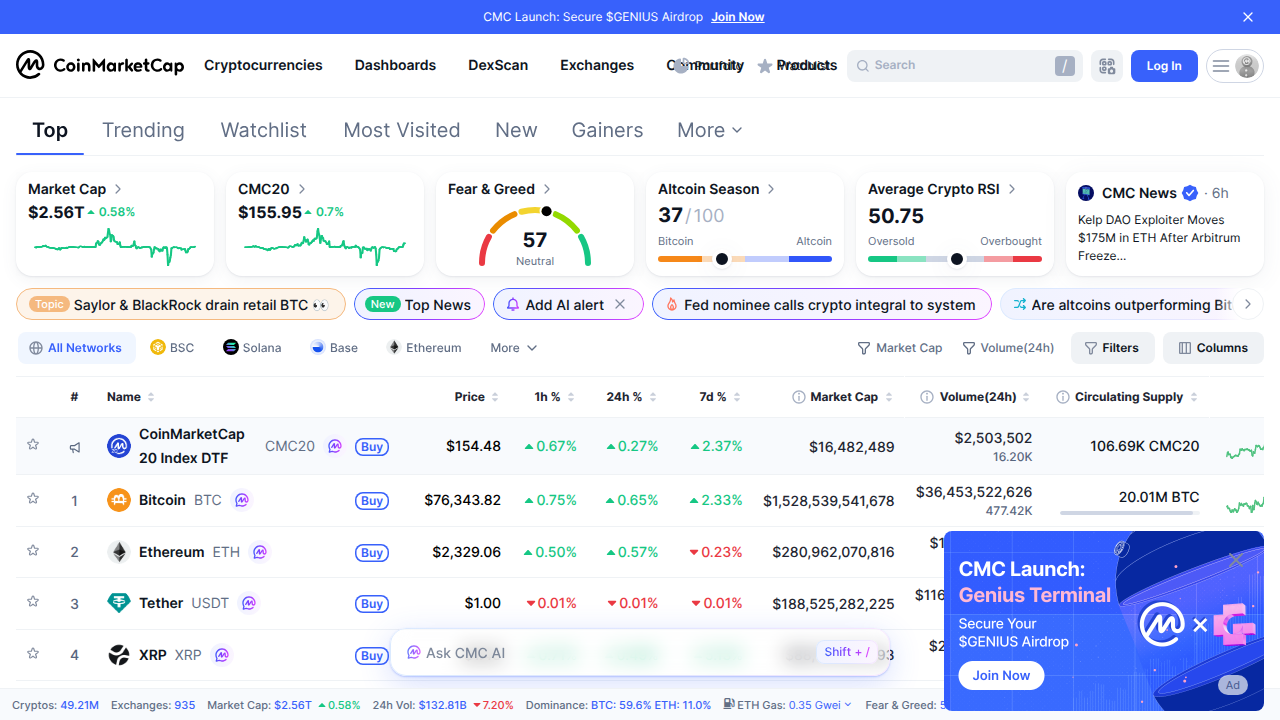Open the Columns customization panel
This screenshot has height=720, width=1280.
pos(1213,347)
